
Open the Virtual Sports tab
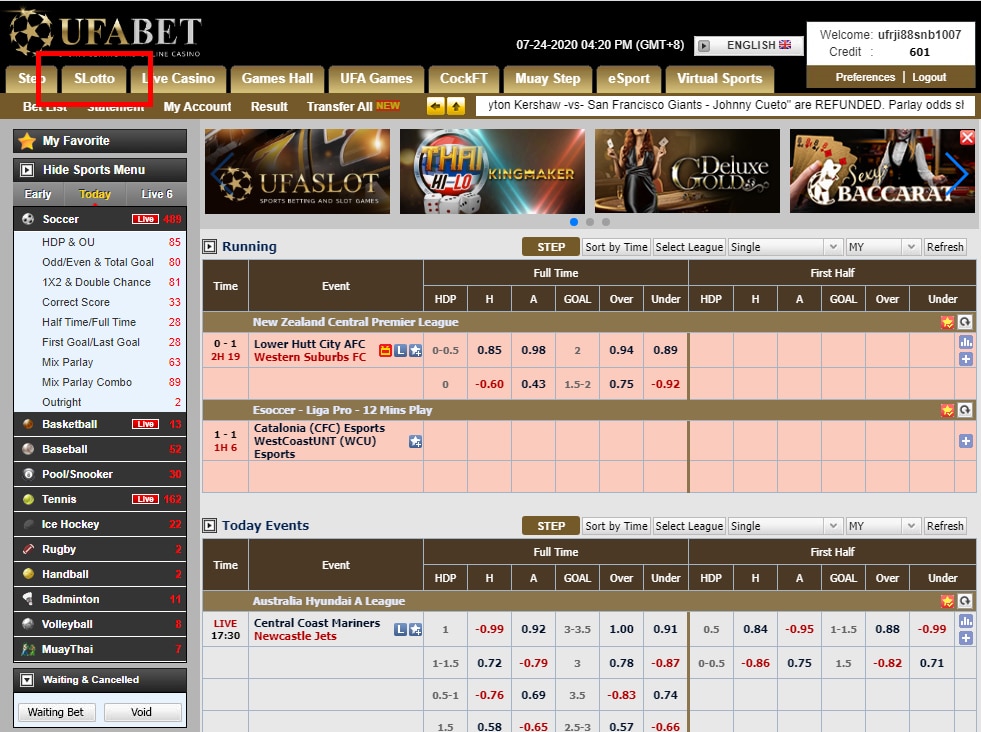pyautogui.click(x=719, y=79)
